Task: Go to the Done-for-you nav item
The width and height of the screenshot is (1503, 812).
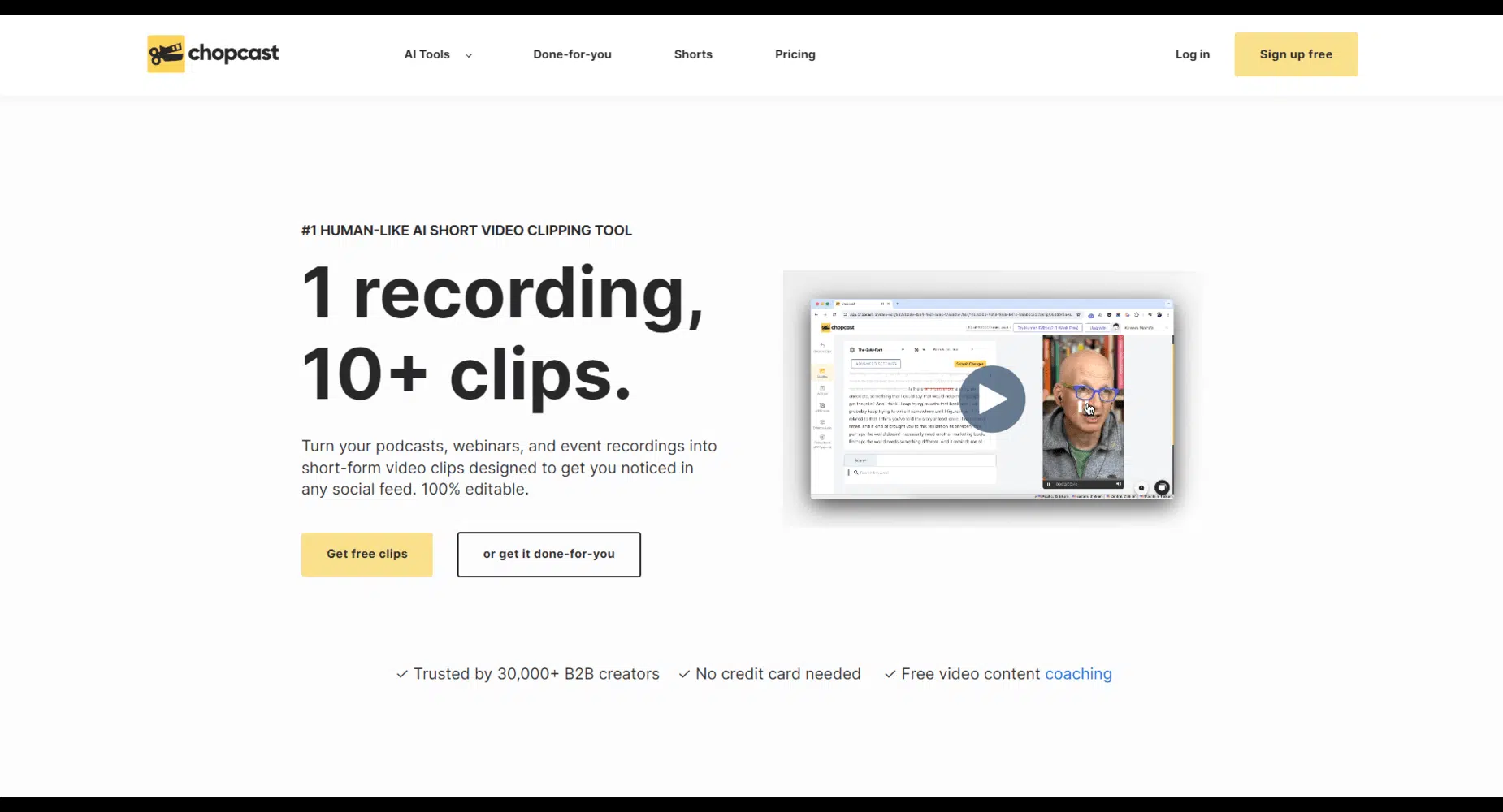Action: (572, 54)
